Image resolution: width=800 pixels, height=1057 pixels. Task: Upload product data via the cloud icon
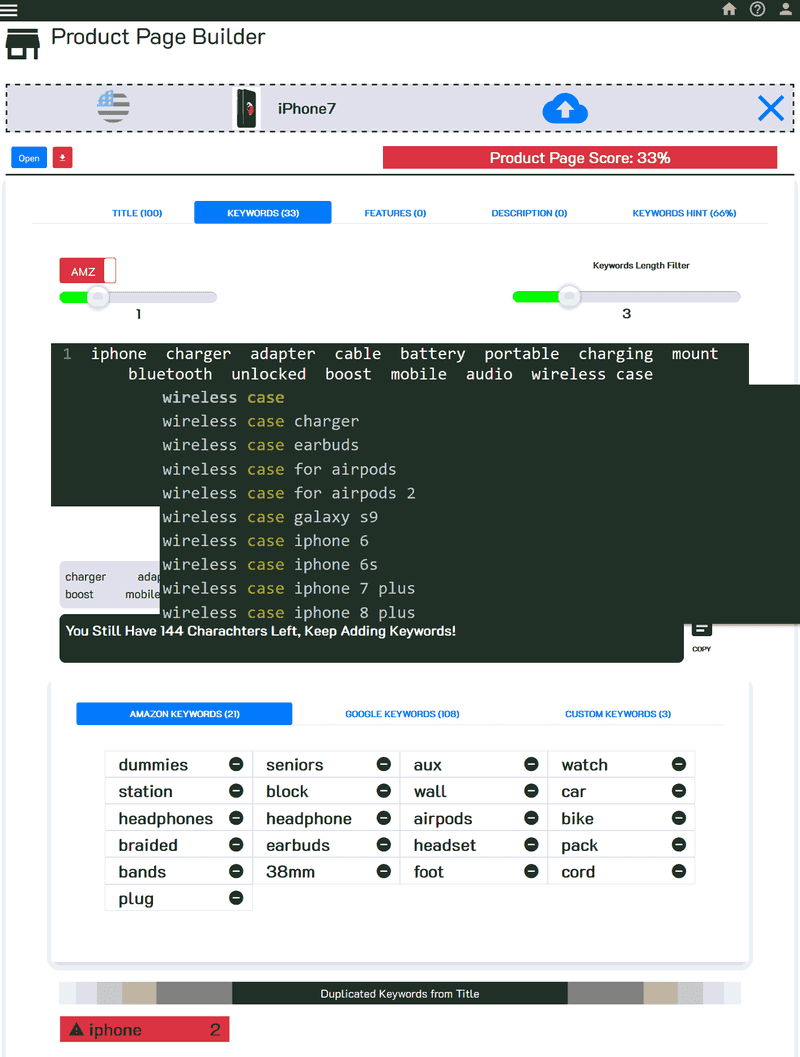click(565, 108)
